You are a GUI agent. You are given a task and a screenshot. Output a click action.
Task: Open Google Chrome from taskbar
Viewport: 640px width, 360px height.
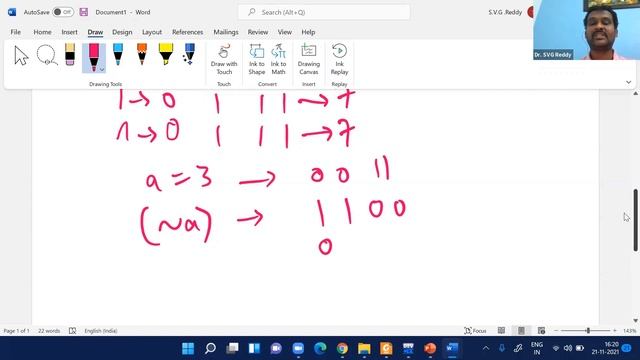point(342,348)
